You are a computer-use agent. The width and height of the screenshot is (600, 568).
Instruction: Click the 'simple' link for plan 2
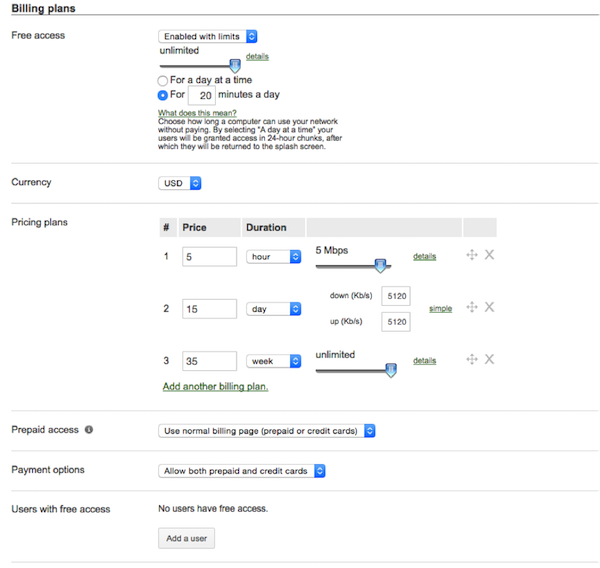(440, 308)
